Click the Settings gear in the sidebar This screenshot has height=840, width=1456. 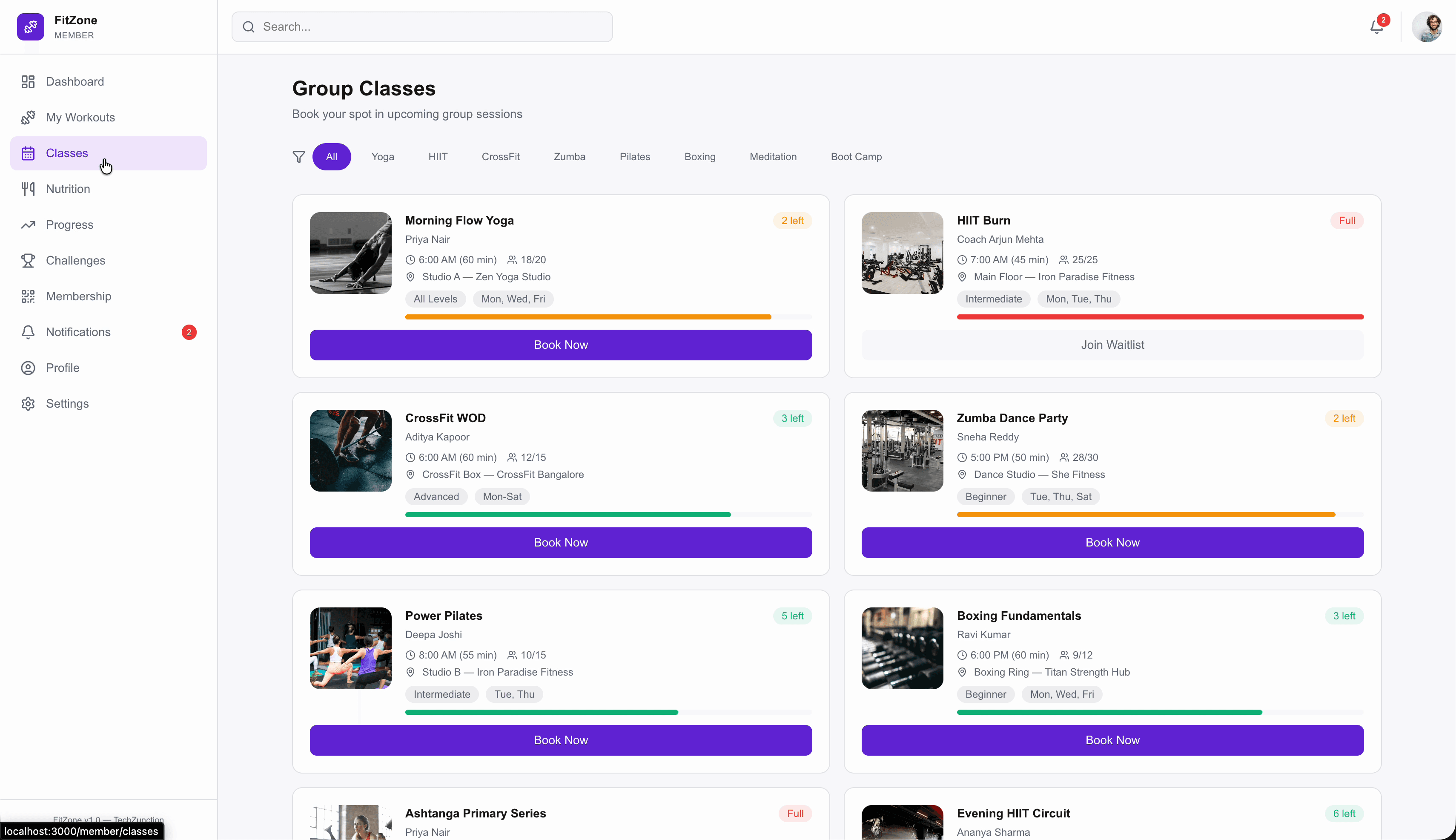click(x=28, y=403)
